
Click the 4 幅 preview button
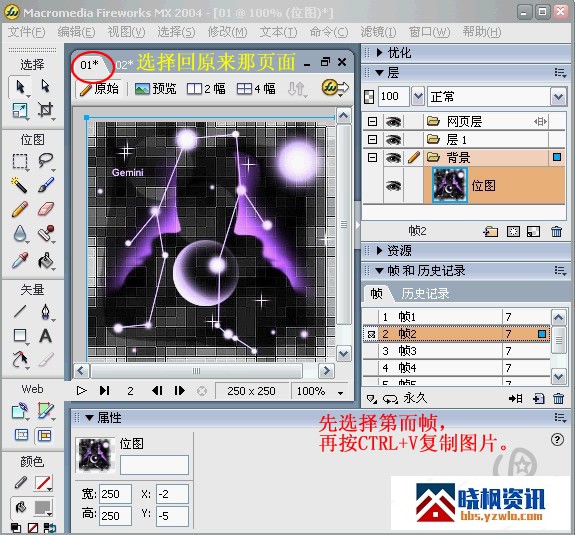256,88
